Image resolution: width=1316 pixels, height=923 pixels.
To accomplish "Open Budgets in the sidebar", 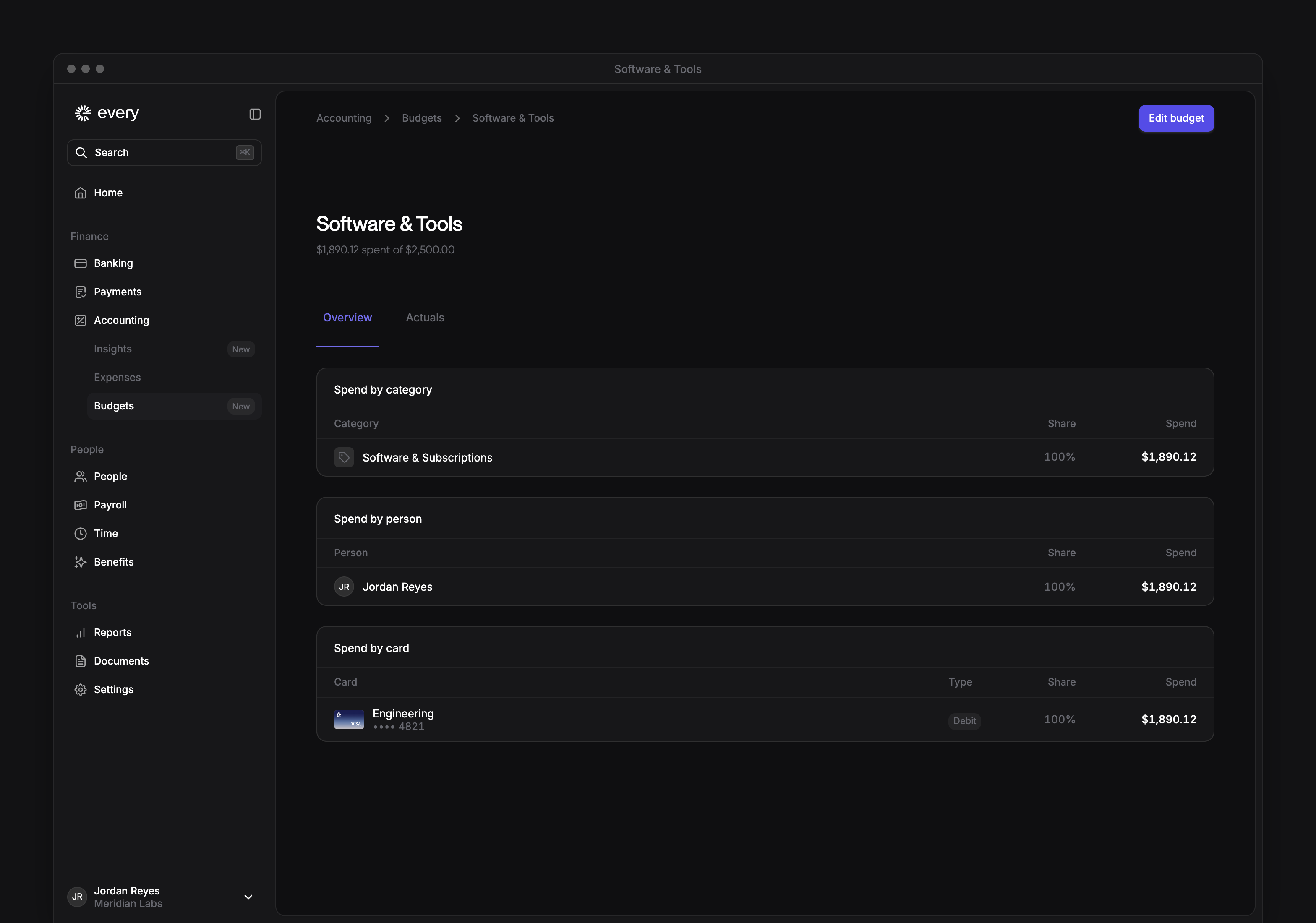I will pyautogui.click(x=174, y=406).
